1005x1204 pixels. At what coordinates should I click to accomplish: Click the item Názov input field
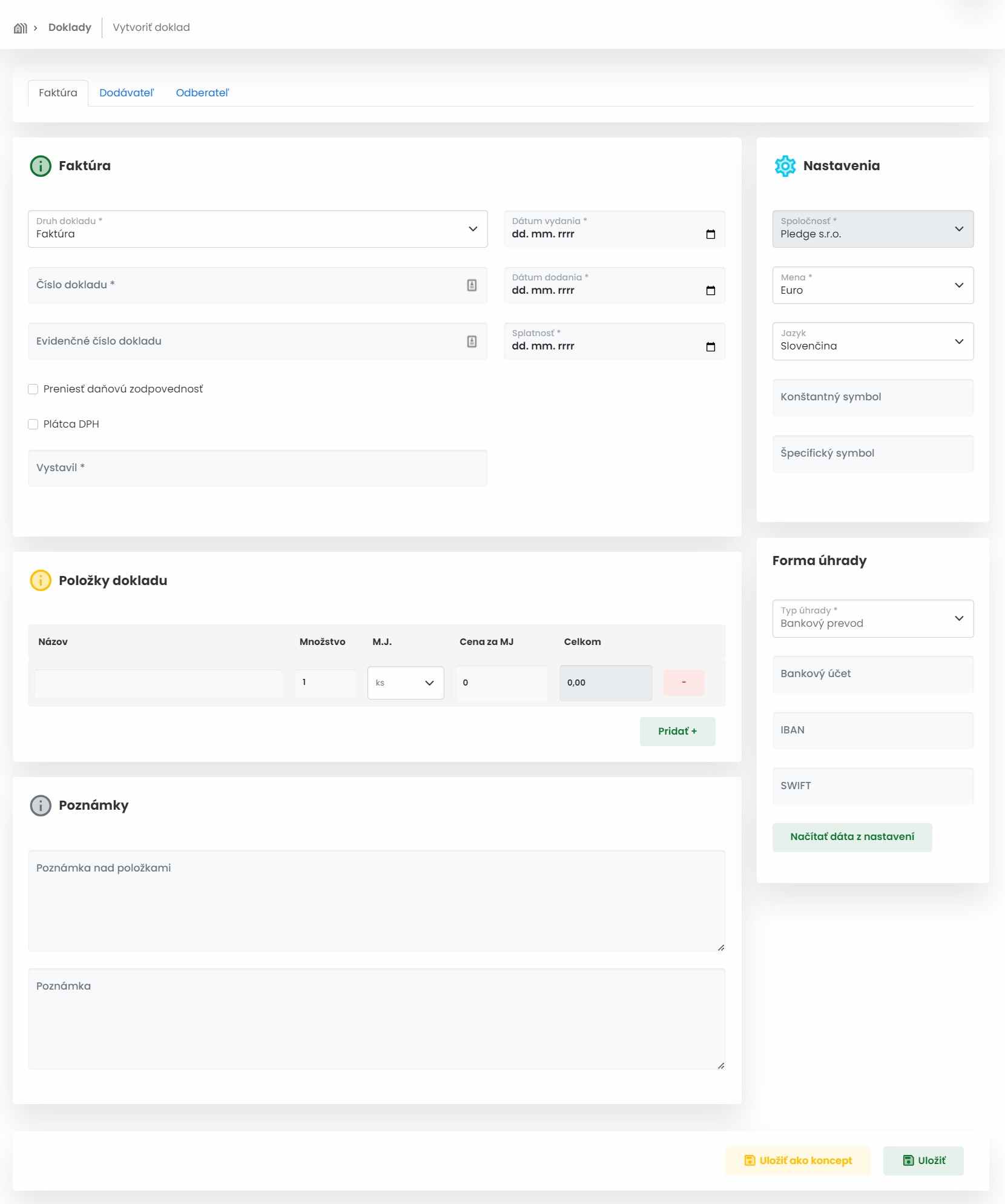[x=159, y=683]
